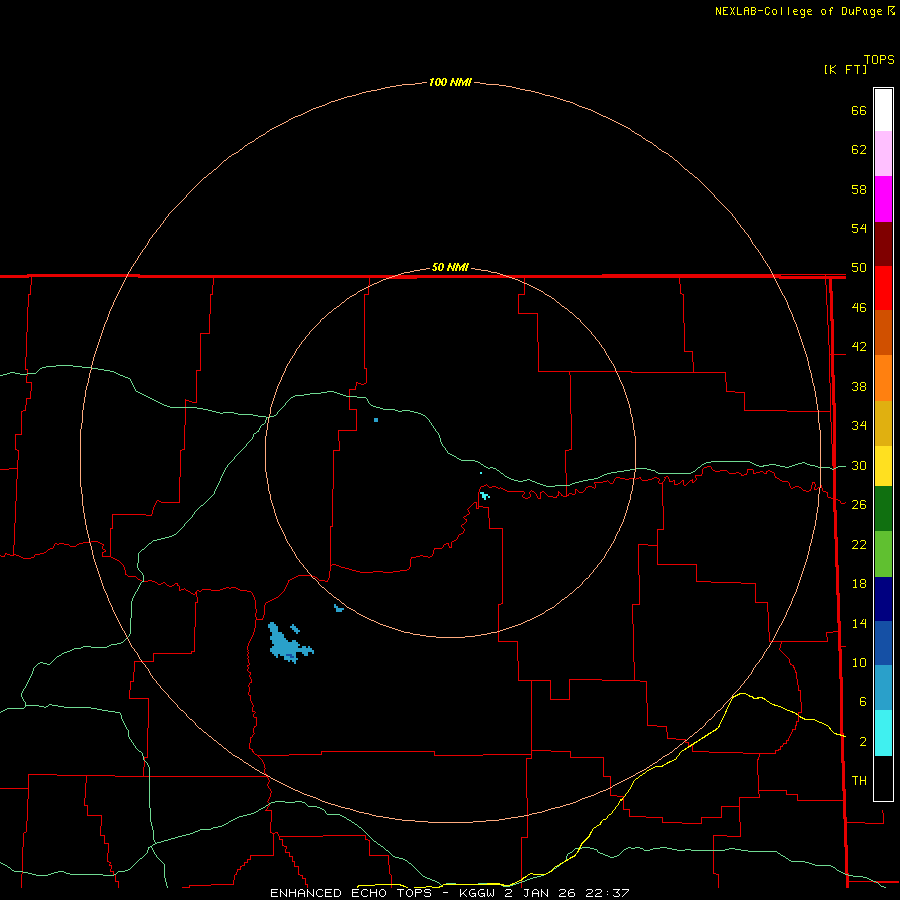Click the magenta 58 kft legend swatch
Viewport: 900px width, 900px height.
(x=883, y=199)
